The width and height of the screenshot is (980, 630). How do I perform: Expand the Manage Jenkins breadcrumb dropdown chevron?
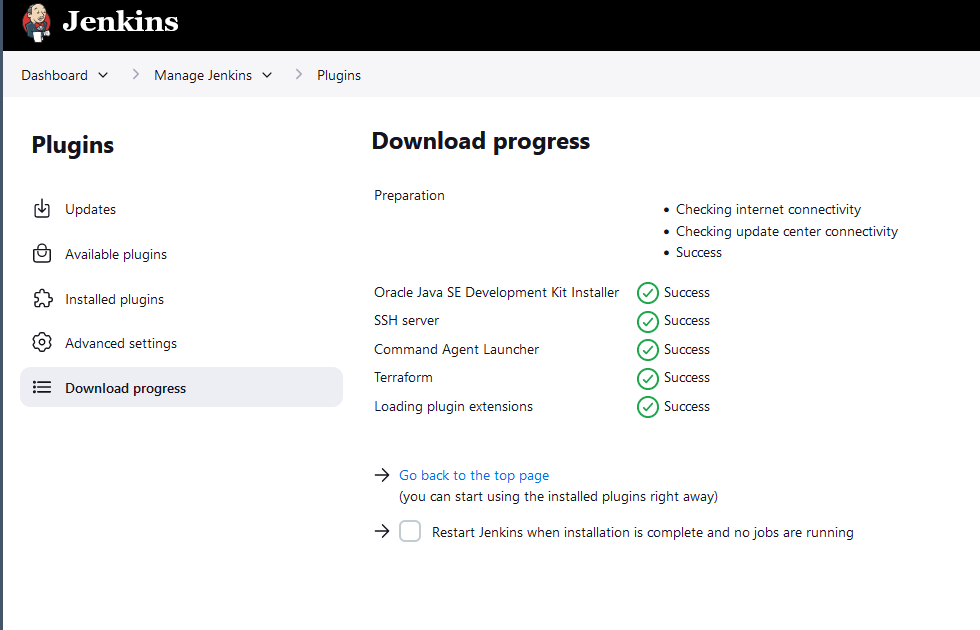[x=267, y=76]
